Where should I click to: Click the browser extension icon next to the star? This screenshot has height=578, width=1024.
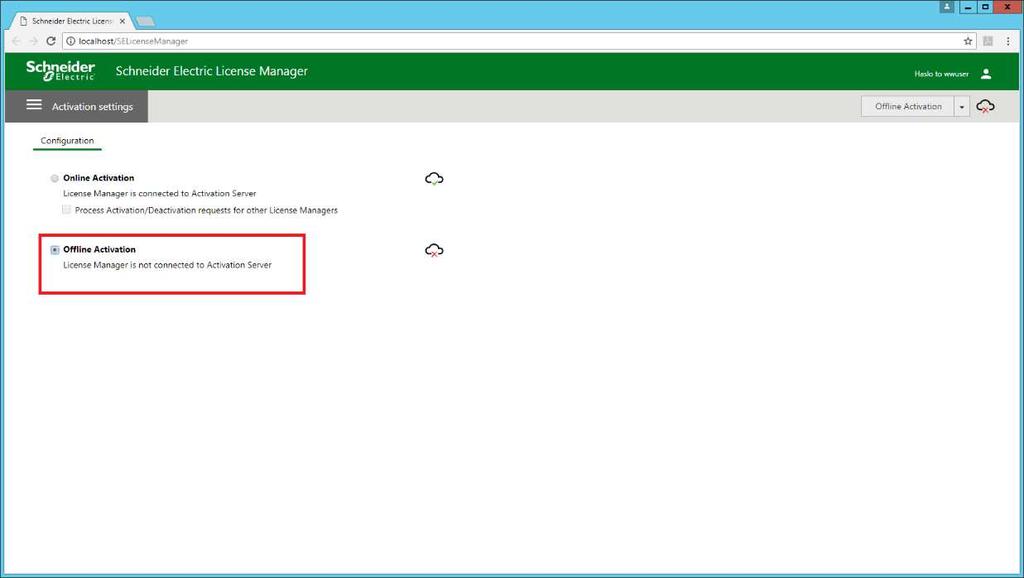988,40
